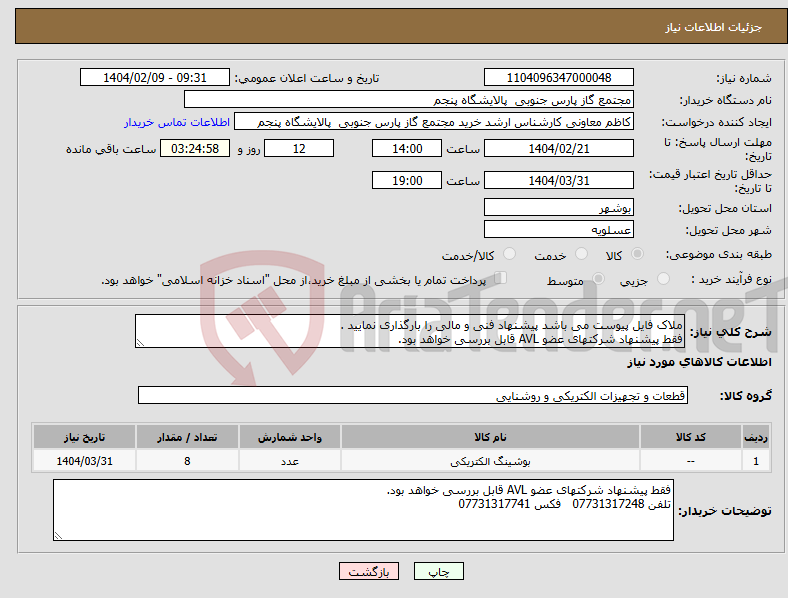
Task: Click the چاپ (print) button
Action: pos(438,571)
